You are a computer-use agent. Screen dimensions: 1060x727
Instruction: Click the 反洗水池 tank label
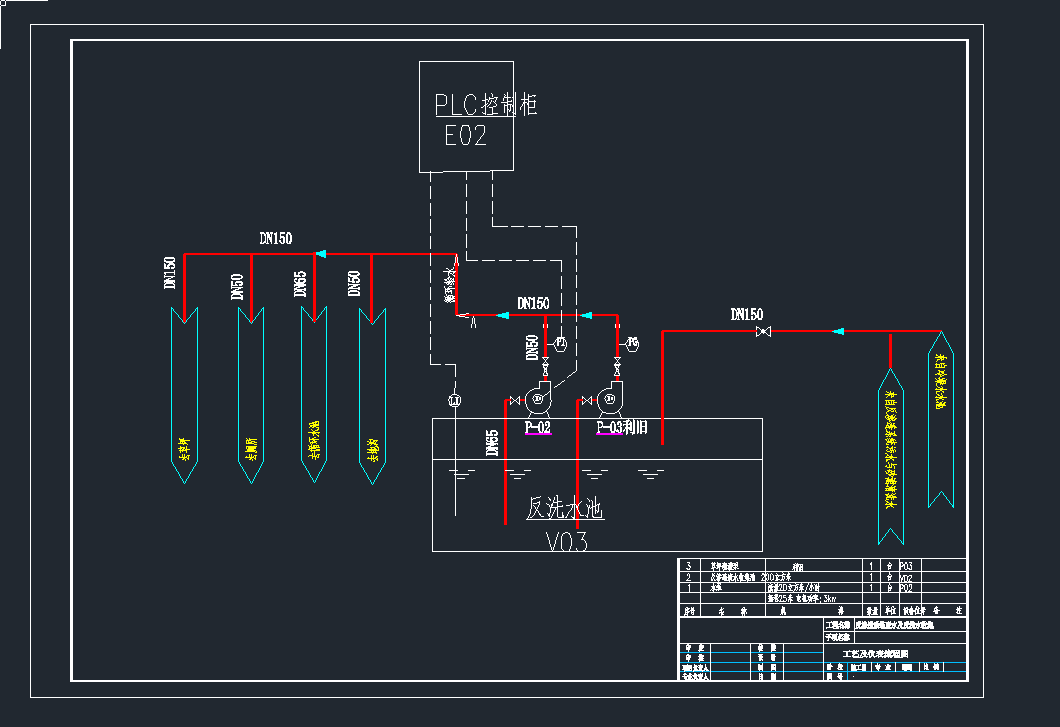pyautogui.click(x=564, y=508)
